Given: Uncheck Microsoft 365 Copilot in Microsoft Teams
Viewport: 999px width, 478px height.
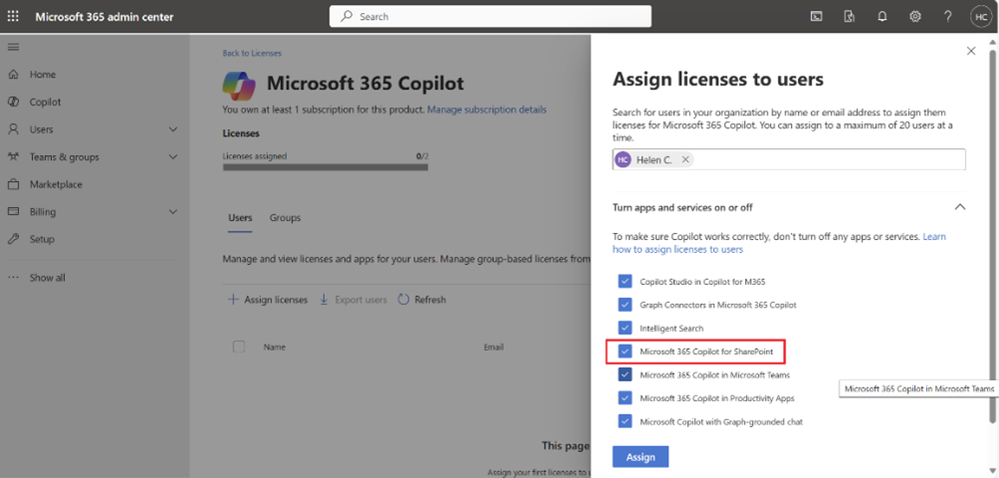Looking at the screenshot, I should click(x=625, y=375).
